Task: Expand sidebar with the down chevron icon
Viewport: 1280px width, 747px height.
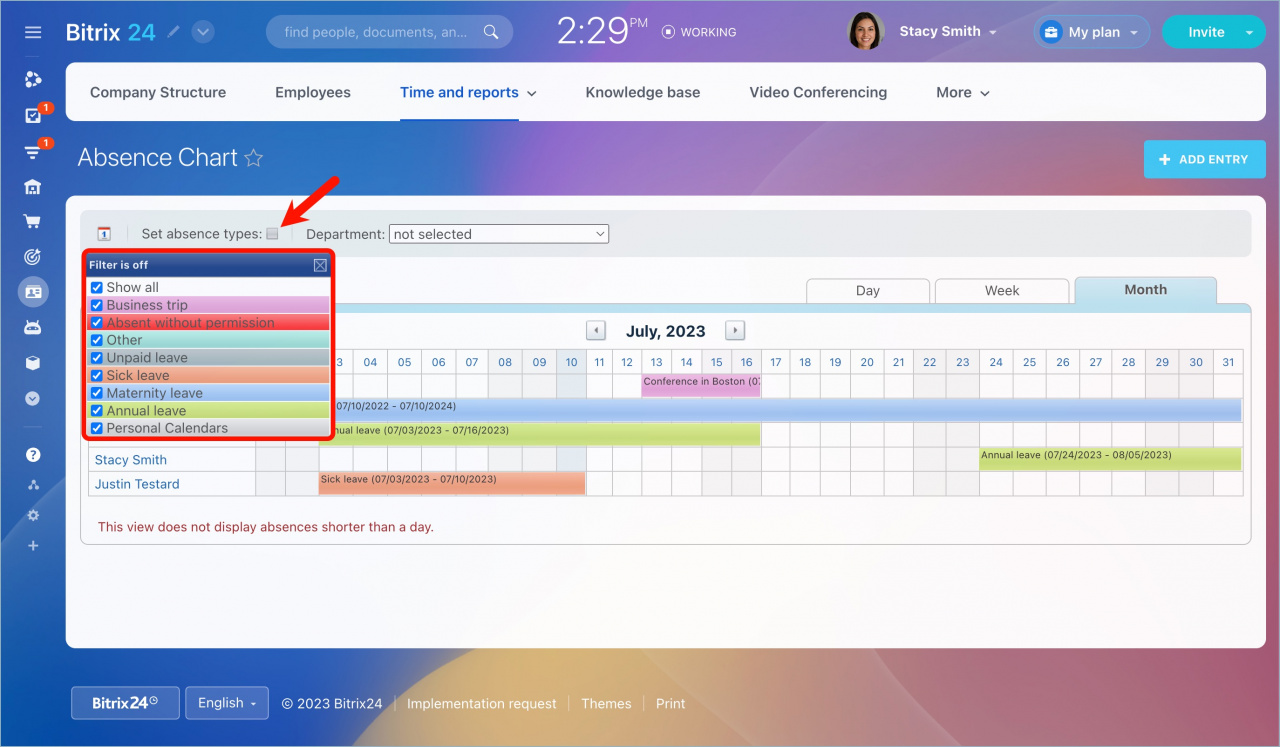Action: (x=33, y=398)
